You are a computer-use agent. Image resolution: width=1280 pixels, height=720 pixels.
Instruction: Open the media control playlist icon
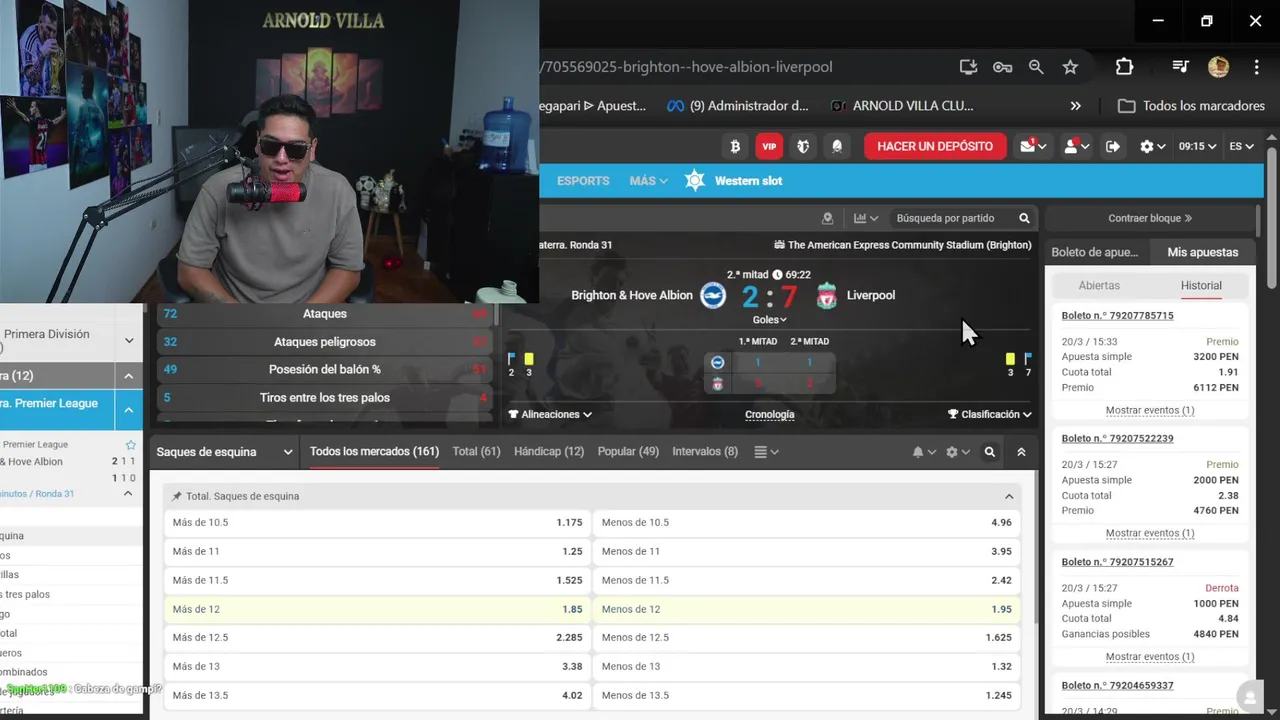1180,67
